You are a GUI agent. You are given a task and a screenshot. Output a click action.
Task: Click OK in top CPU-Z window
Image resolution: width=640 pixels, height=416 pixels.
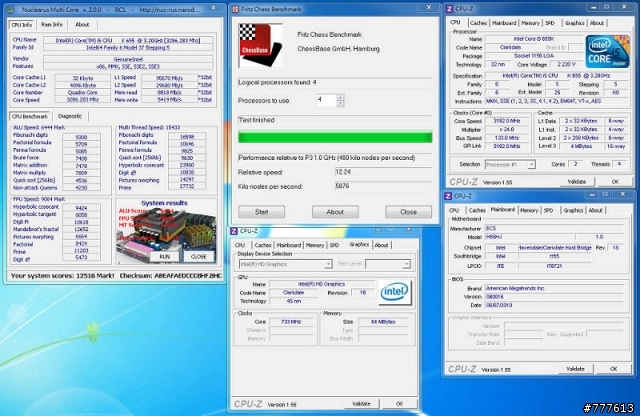pos(615,182)
